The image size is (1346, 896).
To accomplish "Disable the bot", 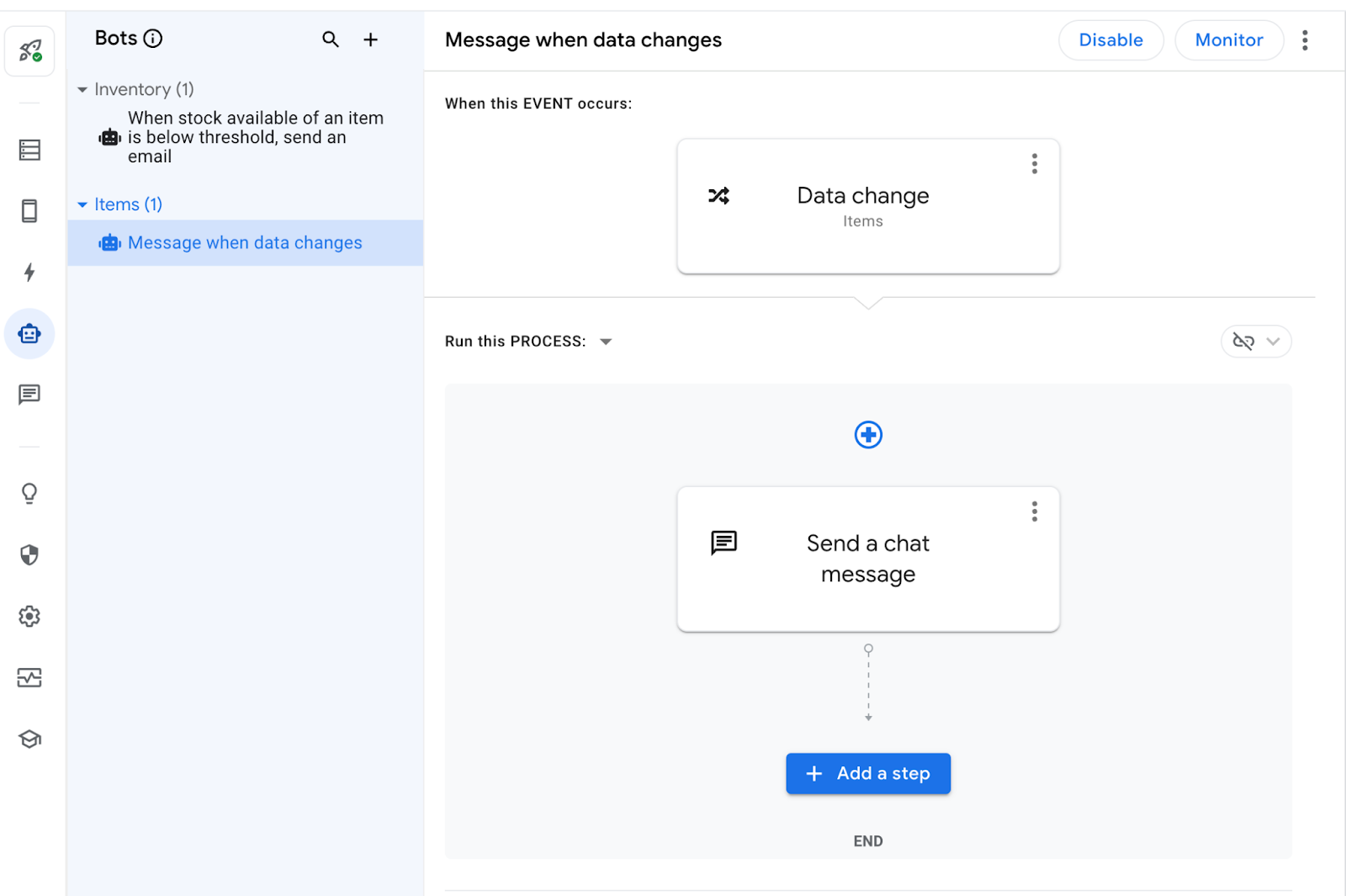I will click(1110, 40).
